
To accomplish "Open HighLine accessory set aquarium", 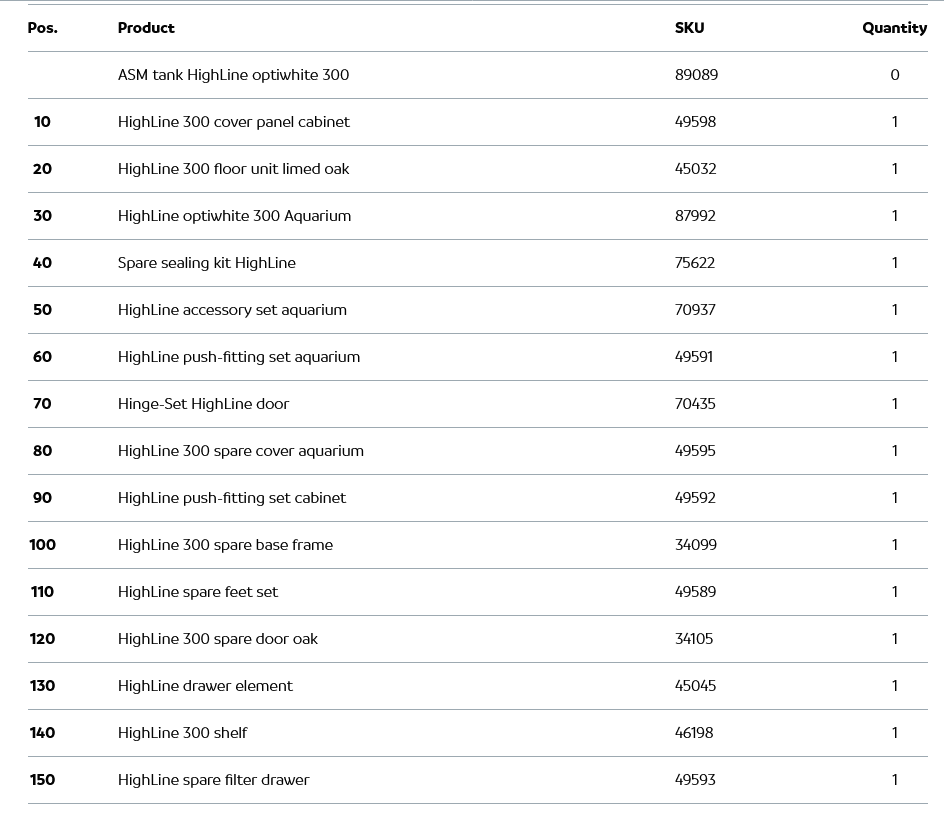I will (x=232, y=310).
